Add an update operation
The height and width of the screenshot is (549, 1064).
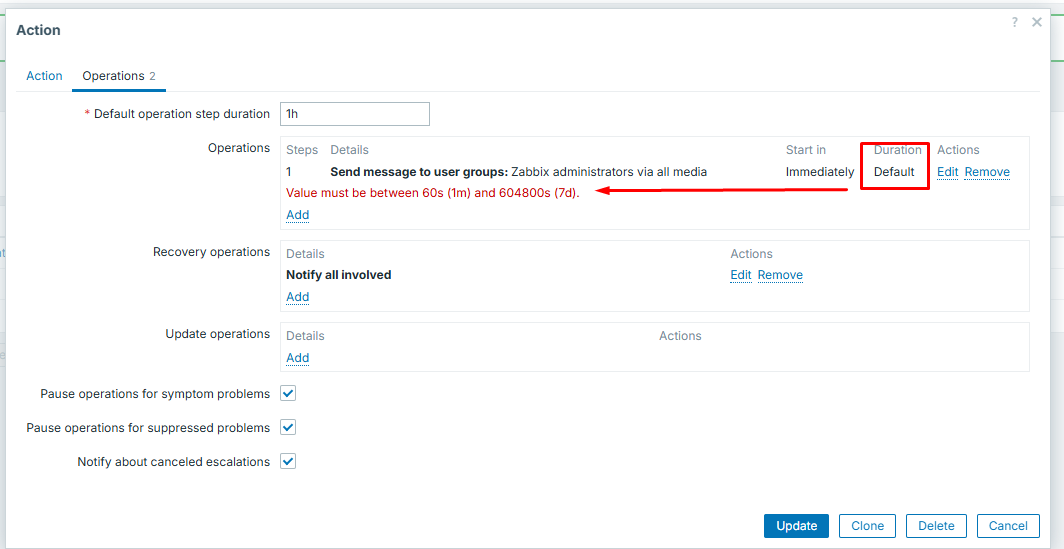(x=297, y=358)
